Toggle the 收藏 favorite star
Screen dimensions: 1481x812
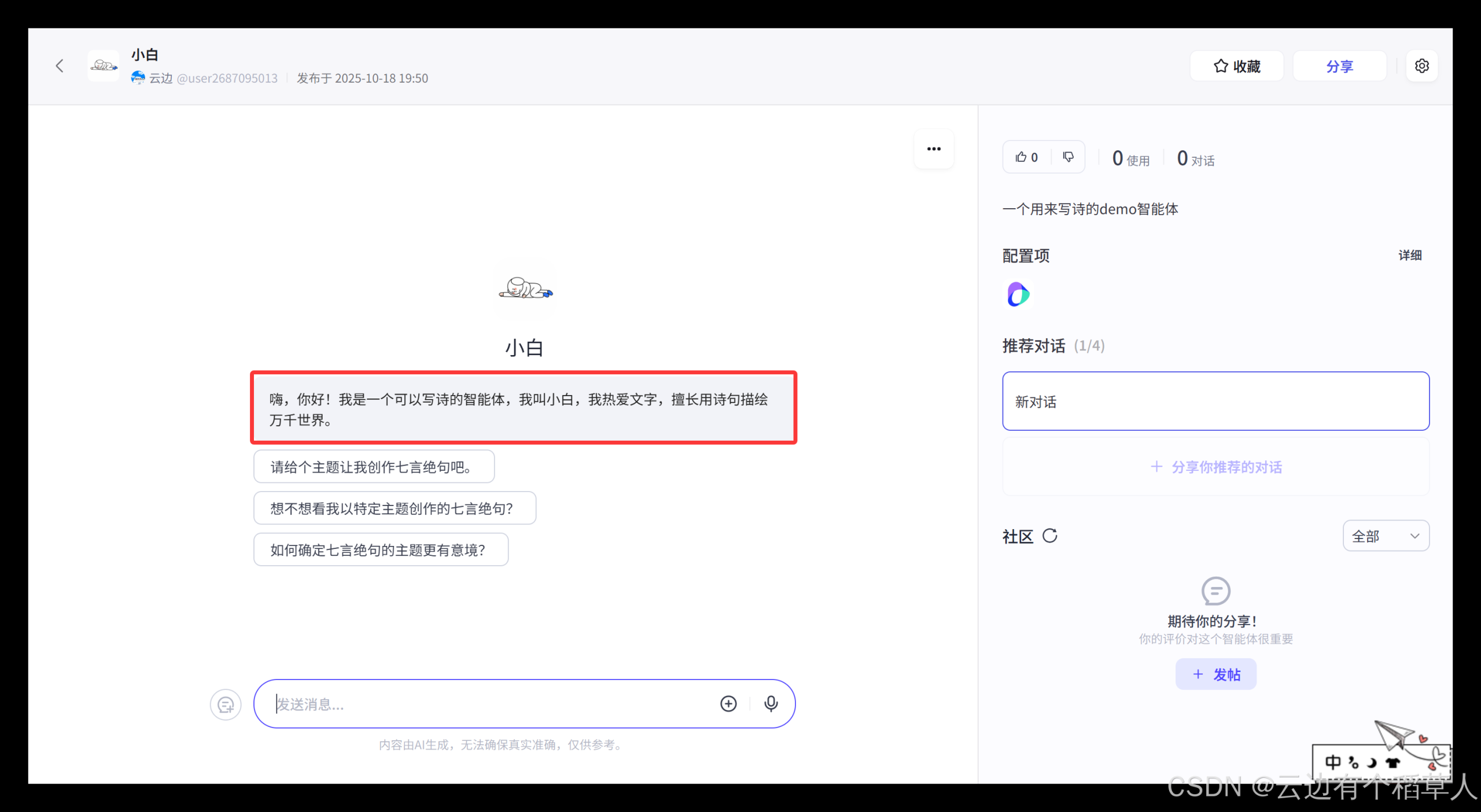pyautogui.click(x=1236, y=66)
